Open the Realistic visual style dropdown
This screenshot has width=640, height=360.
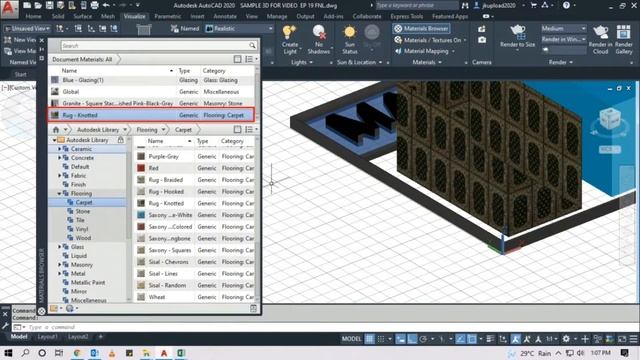(239, 29)
